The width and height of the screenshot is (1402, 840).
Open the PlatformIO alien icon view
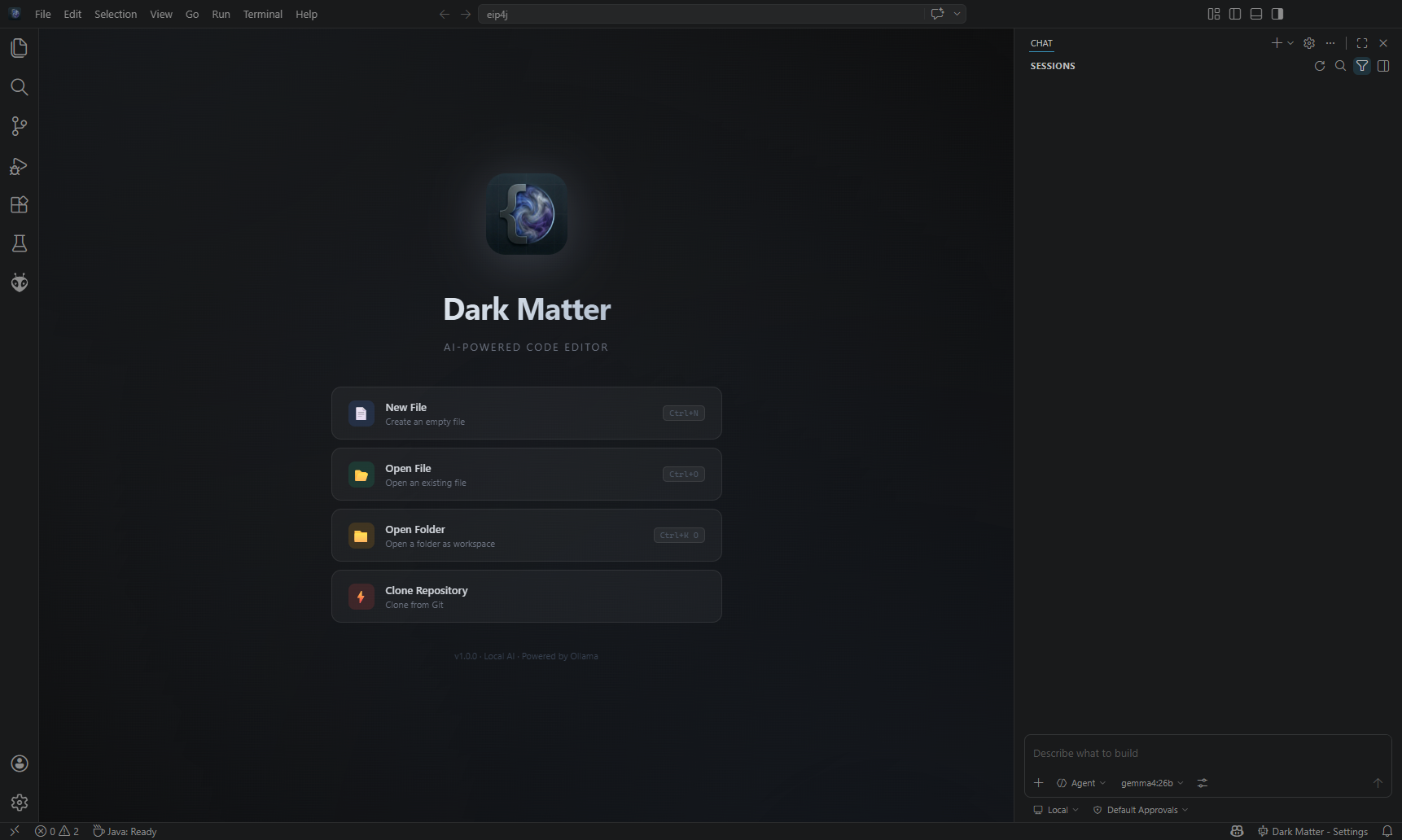(x=19, y=282)
